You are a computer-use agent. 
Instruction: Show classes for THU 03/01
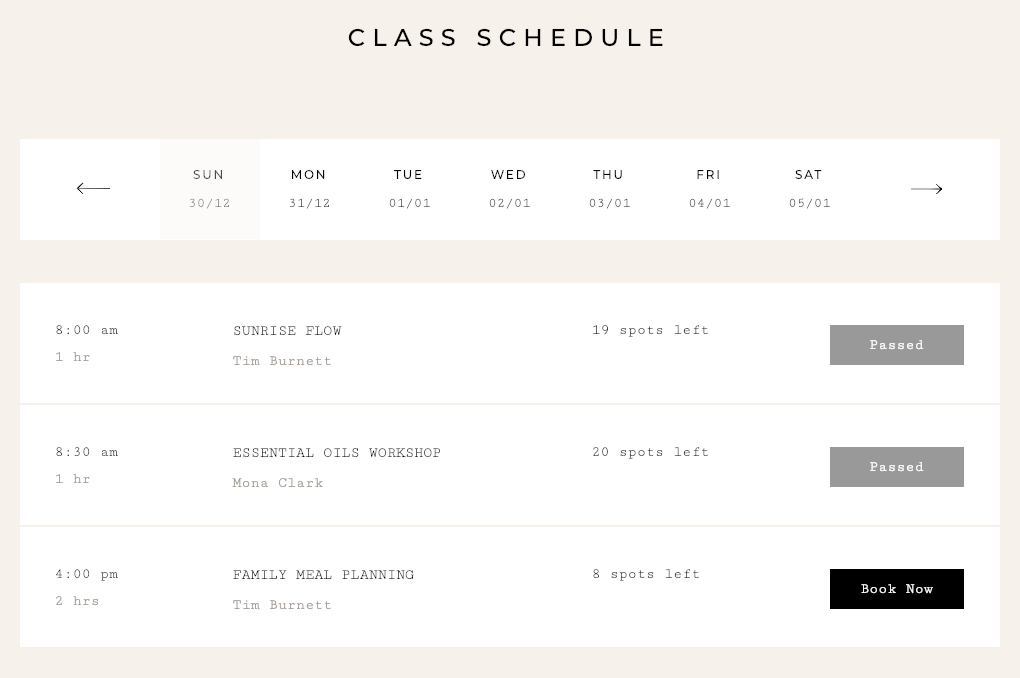point(610,189)
